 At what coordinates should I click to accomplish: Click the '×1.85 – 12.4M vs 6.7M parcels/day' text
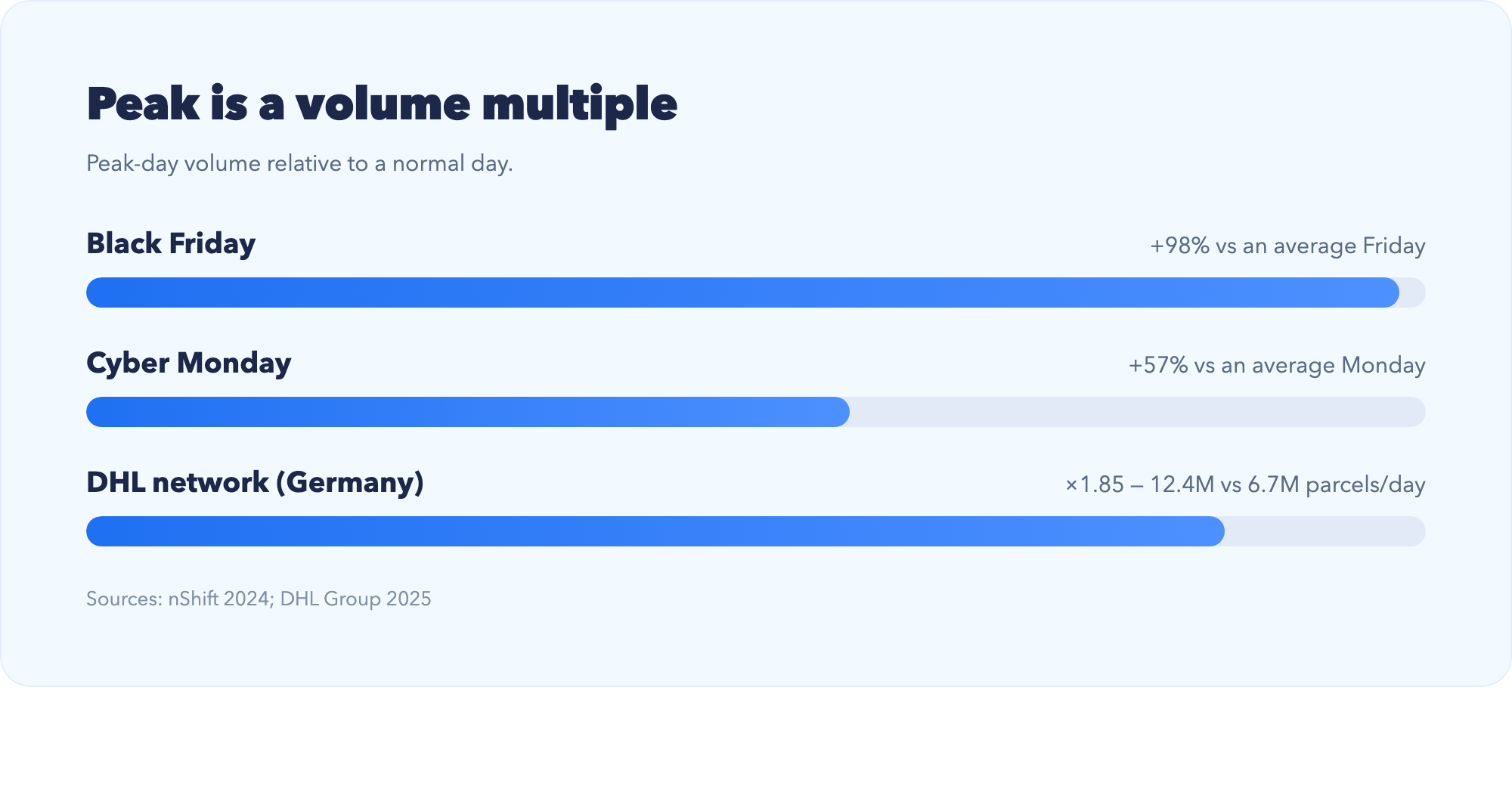pyautogui.click(x=1245, y=484)
